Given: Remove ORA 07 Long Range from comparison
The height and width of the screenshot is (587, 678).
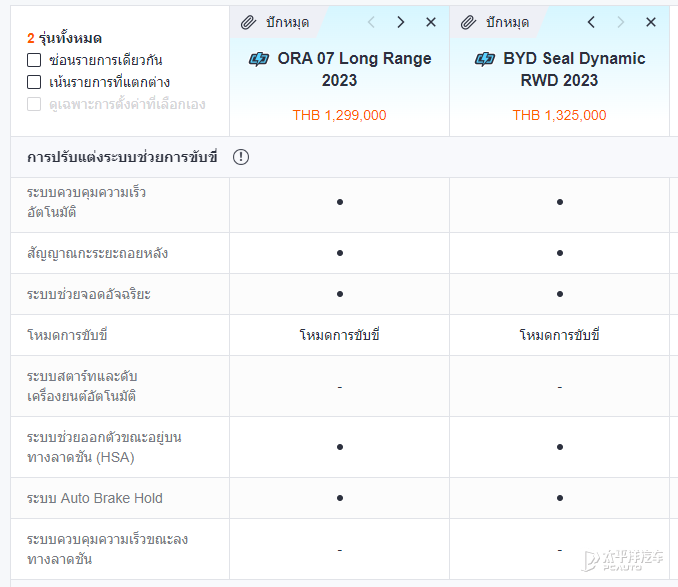Looking at the screenshot, I should pyautogui.click(x=431, y=22).
